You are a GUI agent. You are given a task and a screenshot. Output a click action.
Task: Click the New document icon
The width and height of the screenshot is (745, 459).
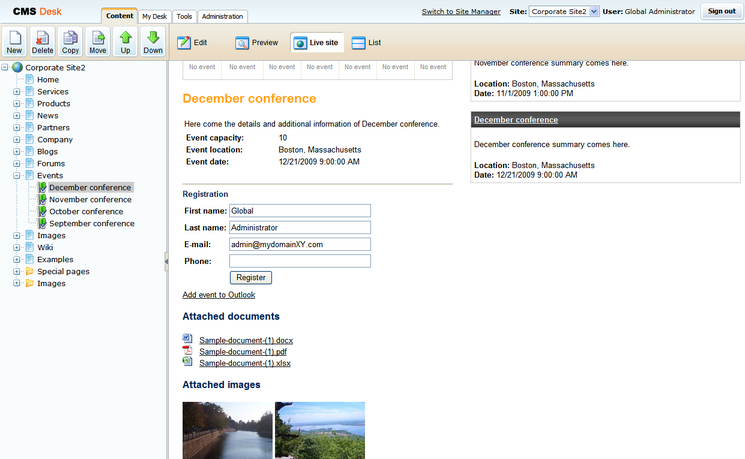[14, 42]
